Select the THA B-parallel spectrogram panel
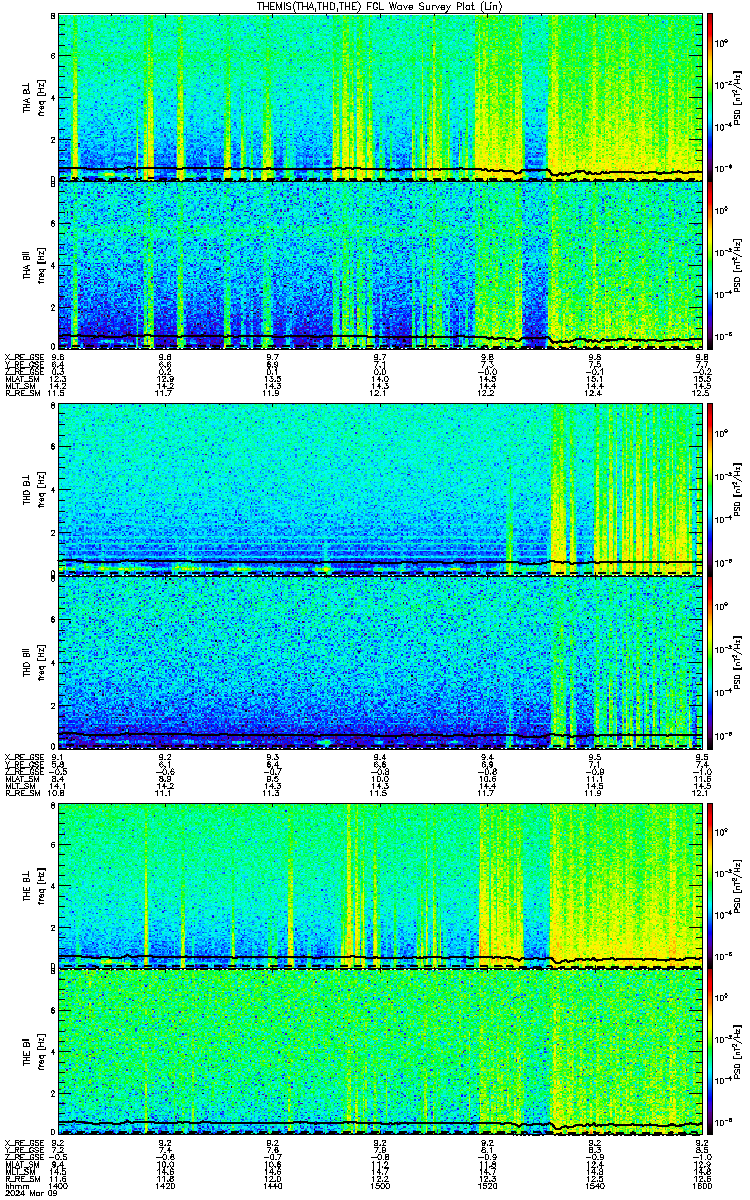The image size is (750, 1200). click(381, 265)
